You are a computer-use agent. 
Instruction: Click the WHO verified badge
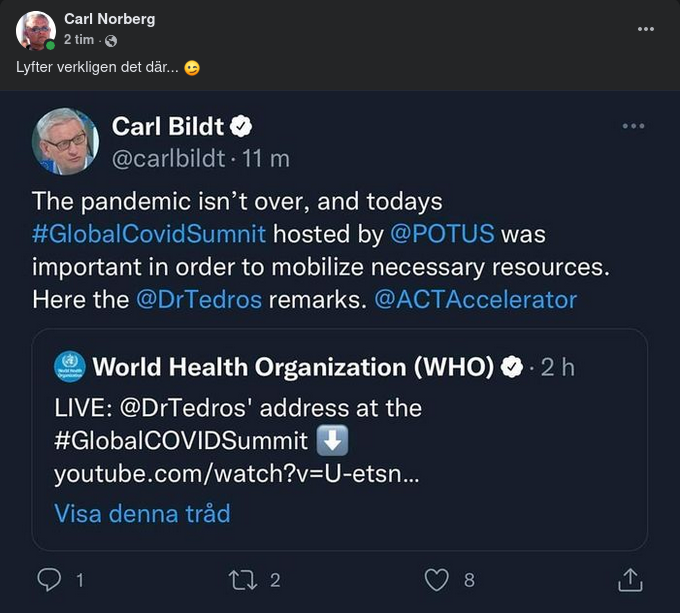[512, 367]
